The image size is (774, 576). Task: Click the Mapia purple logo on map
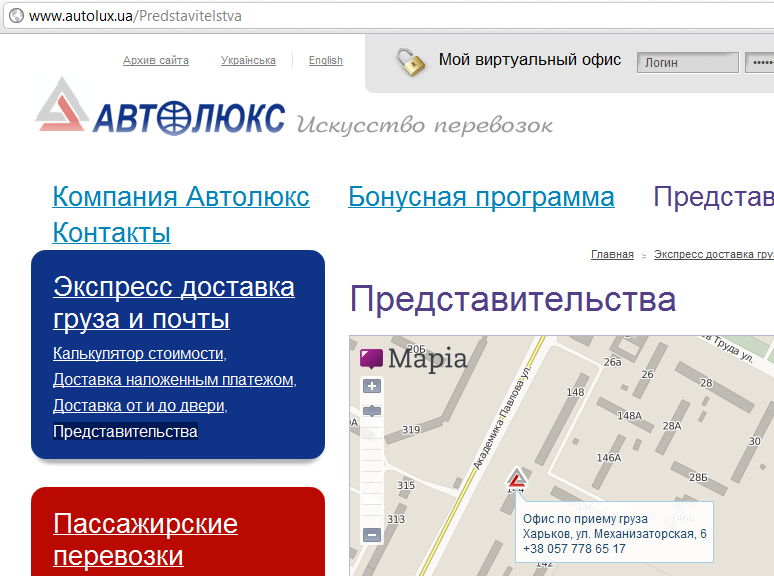pos(371,359)
